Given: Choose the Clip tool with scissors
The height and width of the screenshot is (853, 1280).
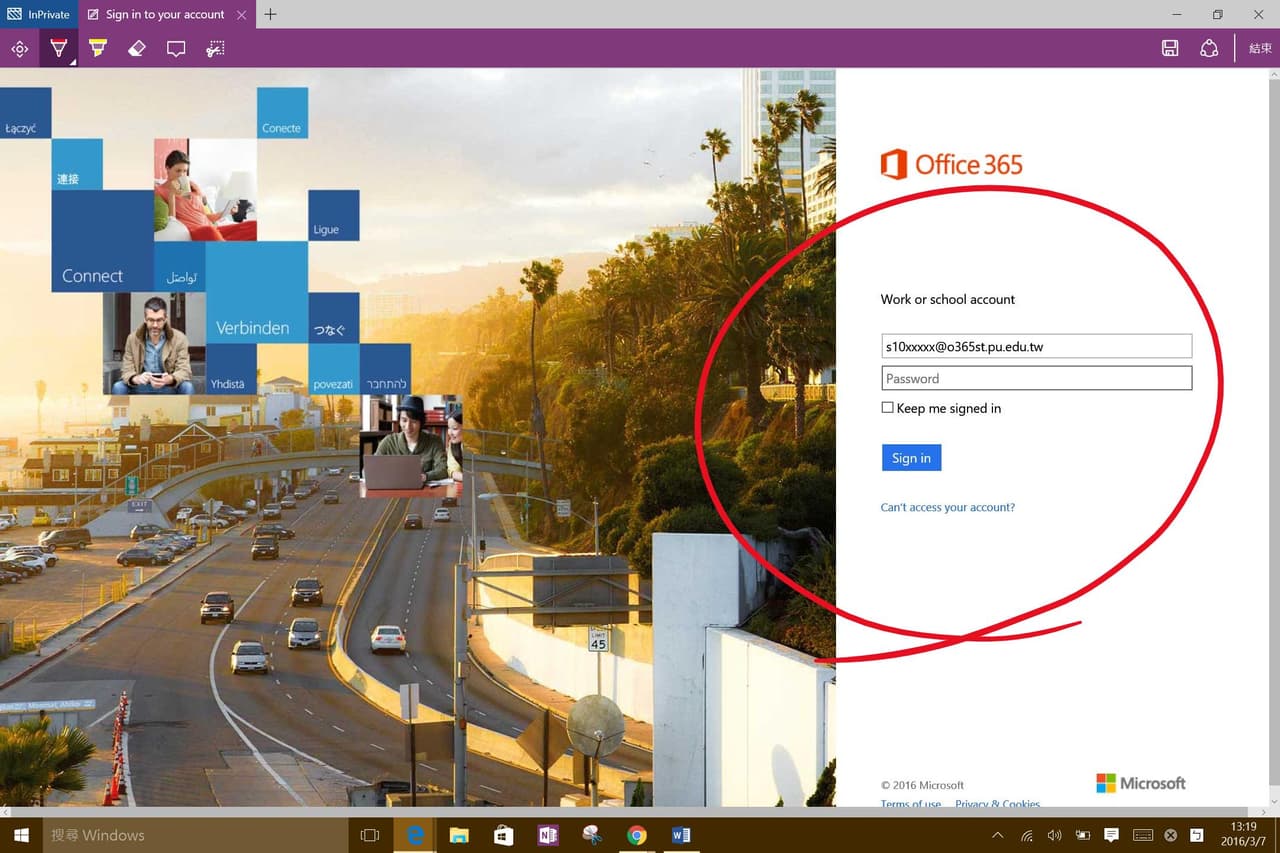Looking at the screenshot, I should tap(215, 48).
